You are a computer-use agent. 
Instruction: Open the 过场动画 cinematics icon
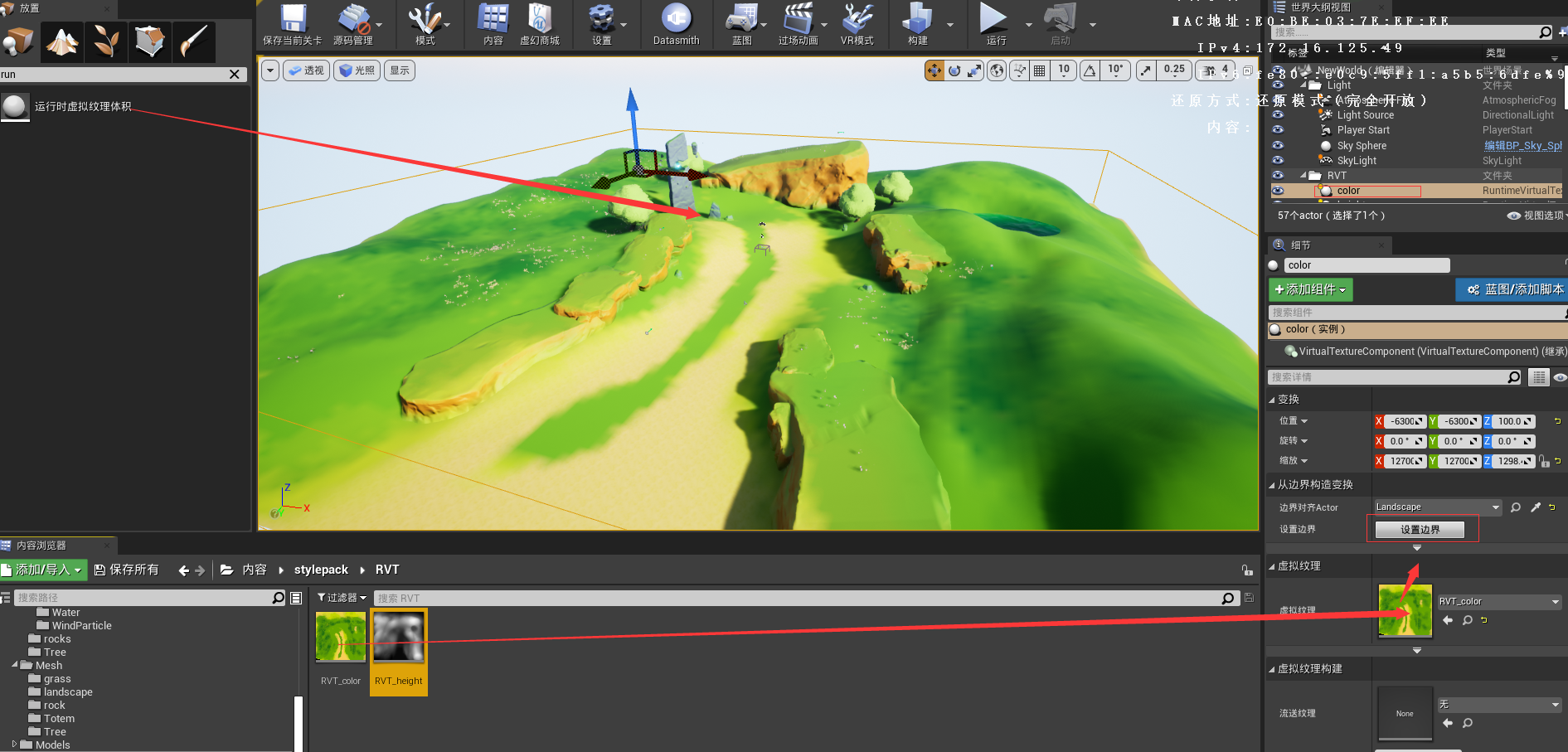(798, 24)
